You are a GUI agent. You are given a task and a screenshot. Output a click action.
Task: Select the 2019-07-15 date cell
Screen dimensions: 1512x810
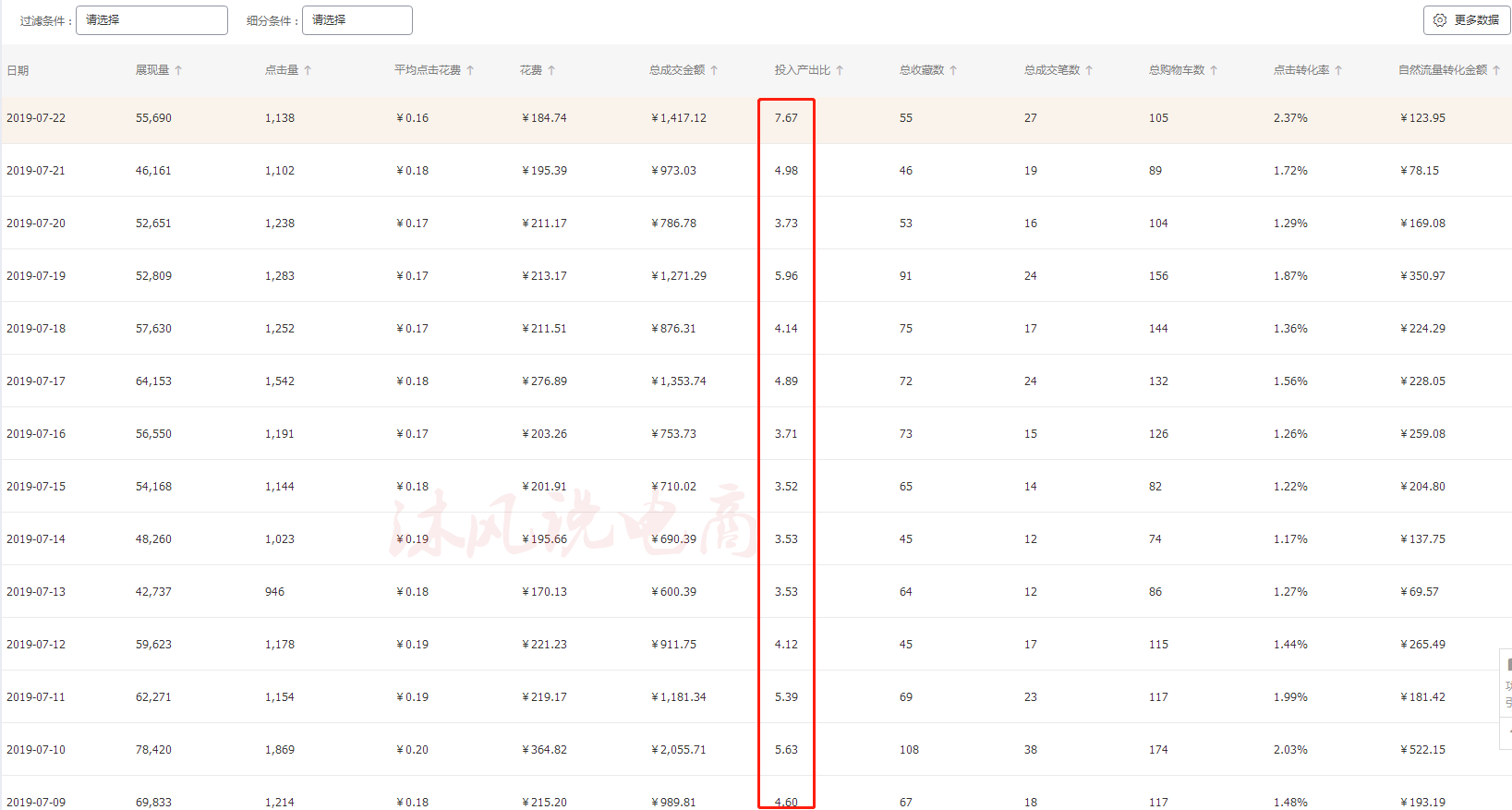(x=36, y=487)
